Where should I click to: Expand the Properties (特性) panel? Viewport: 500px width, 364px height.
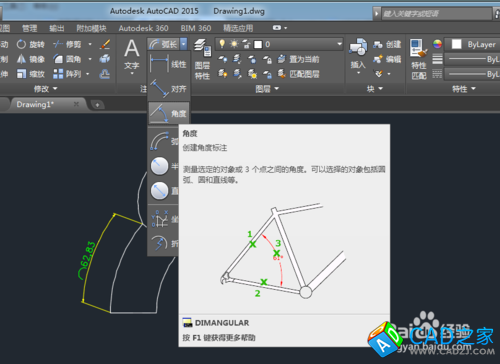464,89
